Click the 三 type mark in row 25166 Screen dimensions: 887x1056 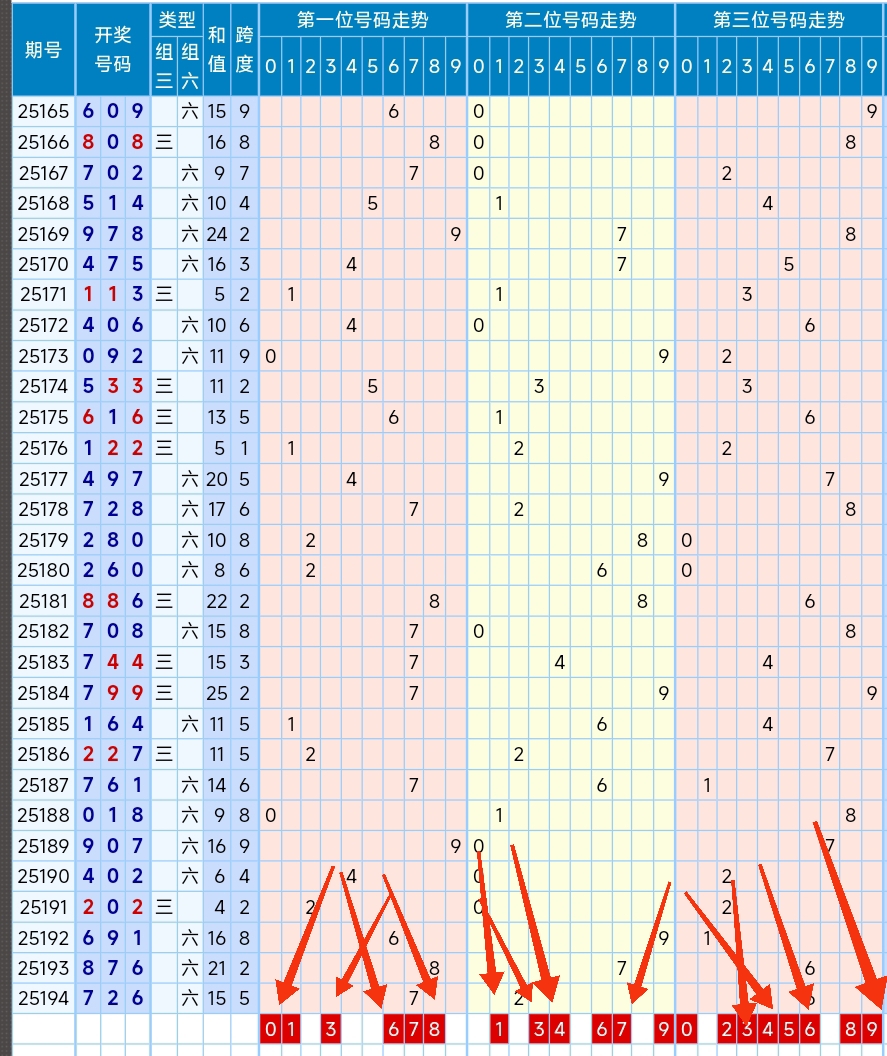point(164,142)
